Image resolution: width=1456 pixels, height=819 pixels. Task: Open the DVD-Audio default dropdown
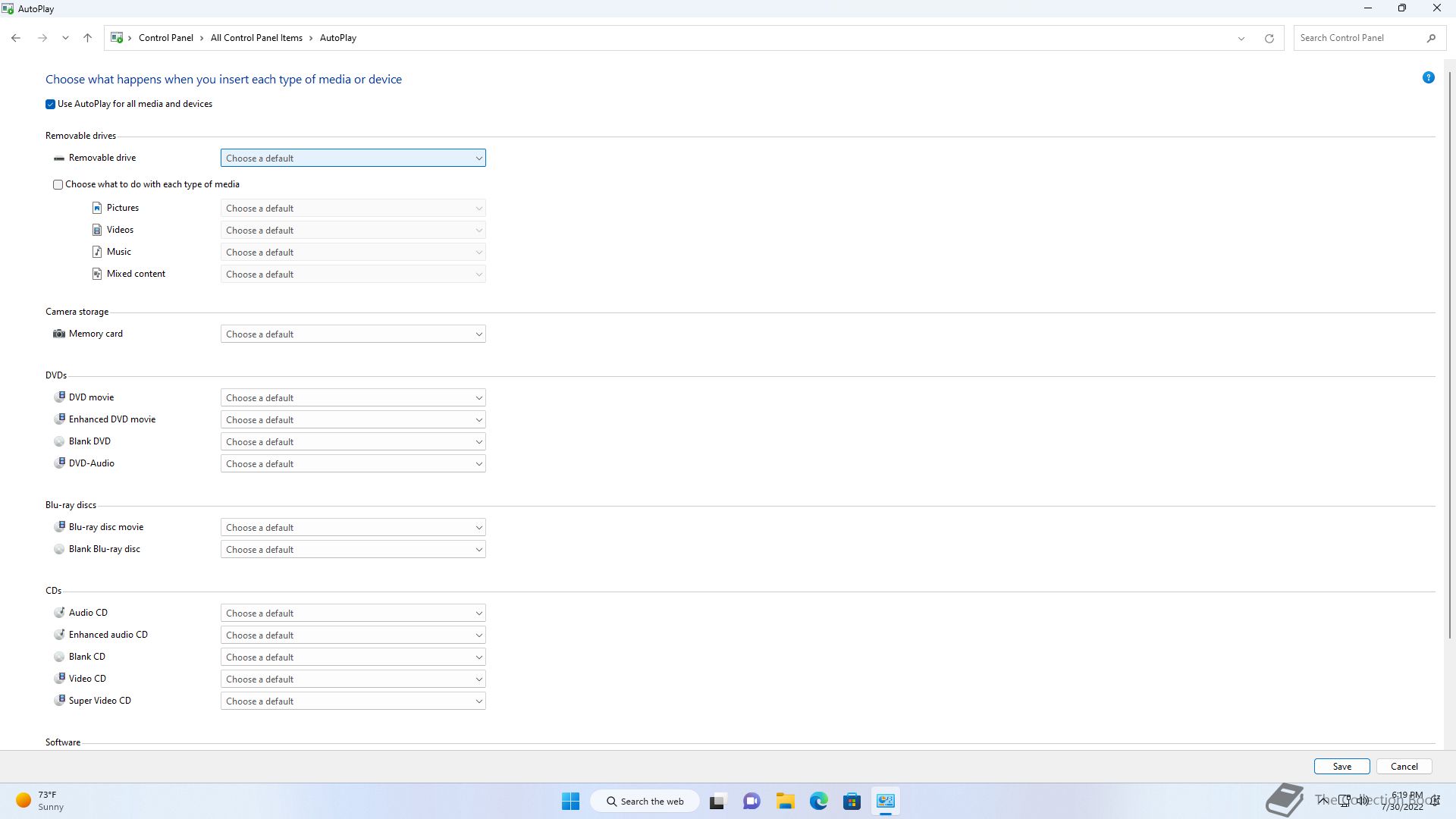[x=353, y=464]
